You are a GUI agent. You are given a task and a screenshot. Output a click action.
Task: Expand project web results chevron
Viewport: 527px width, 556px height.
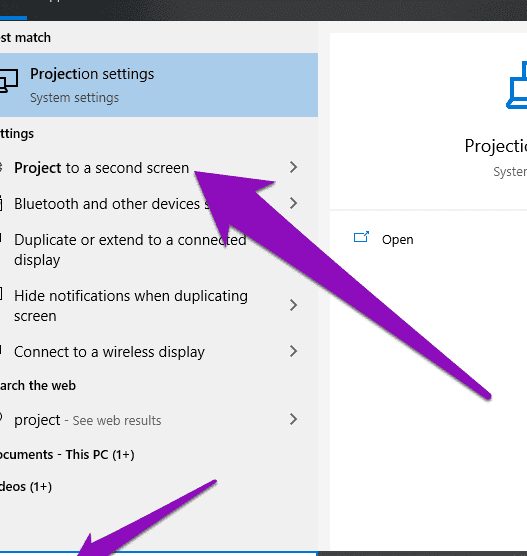(293, 419)
